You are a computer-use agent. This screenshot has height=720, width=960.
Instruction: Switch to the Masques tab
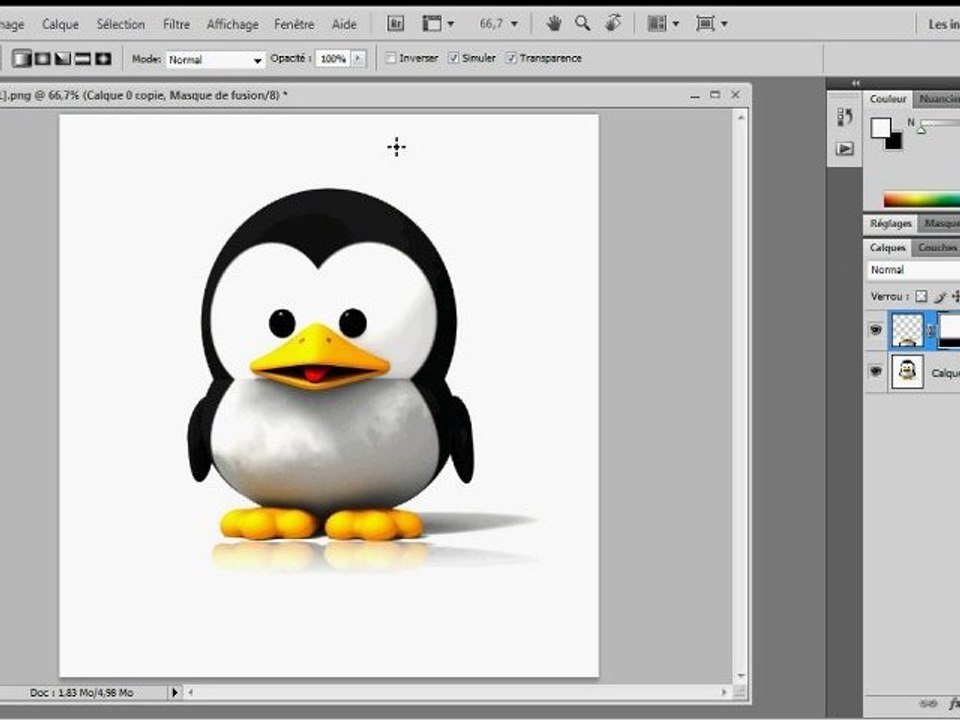pyautogui.click(x=941, y=223)
